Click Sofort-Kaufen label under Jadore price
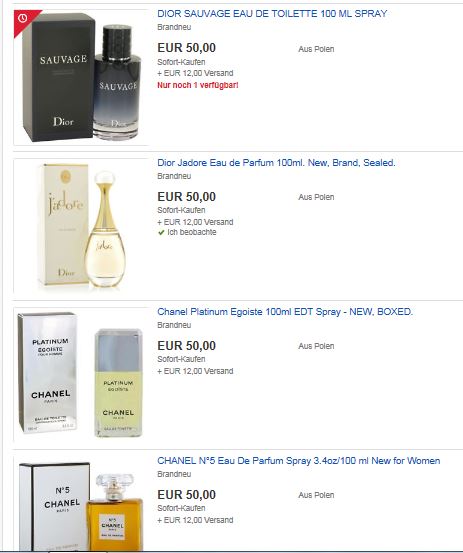This screenshot has width=463, height=553. click(x=181, y=210)
